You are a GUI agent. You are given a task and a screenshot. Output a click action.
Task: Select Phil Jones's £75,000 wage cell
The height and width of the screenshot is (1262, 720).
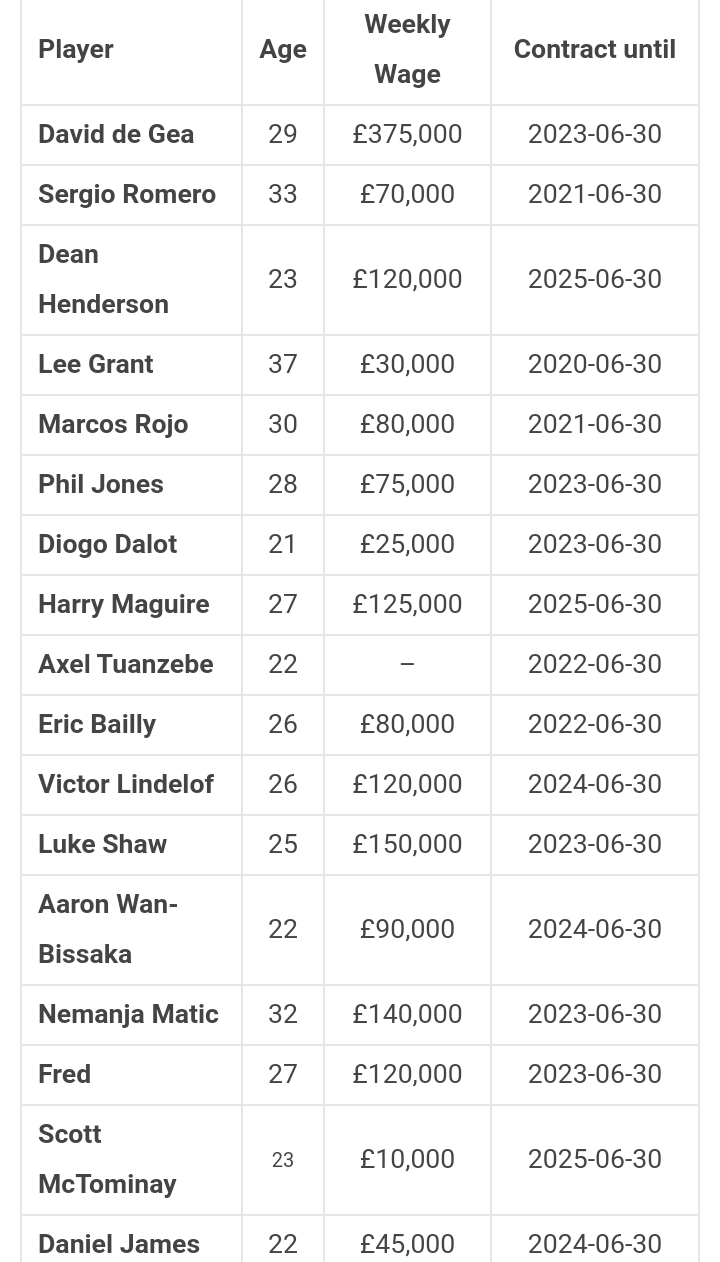click(407, 484)
